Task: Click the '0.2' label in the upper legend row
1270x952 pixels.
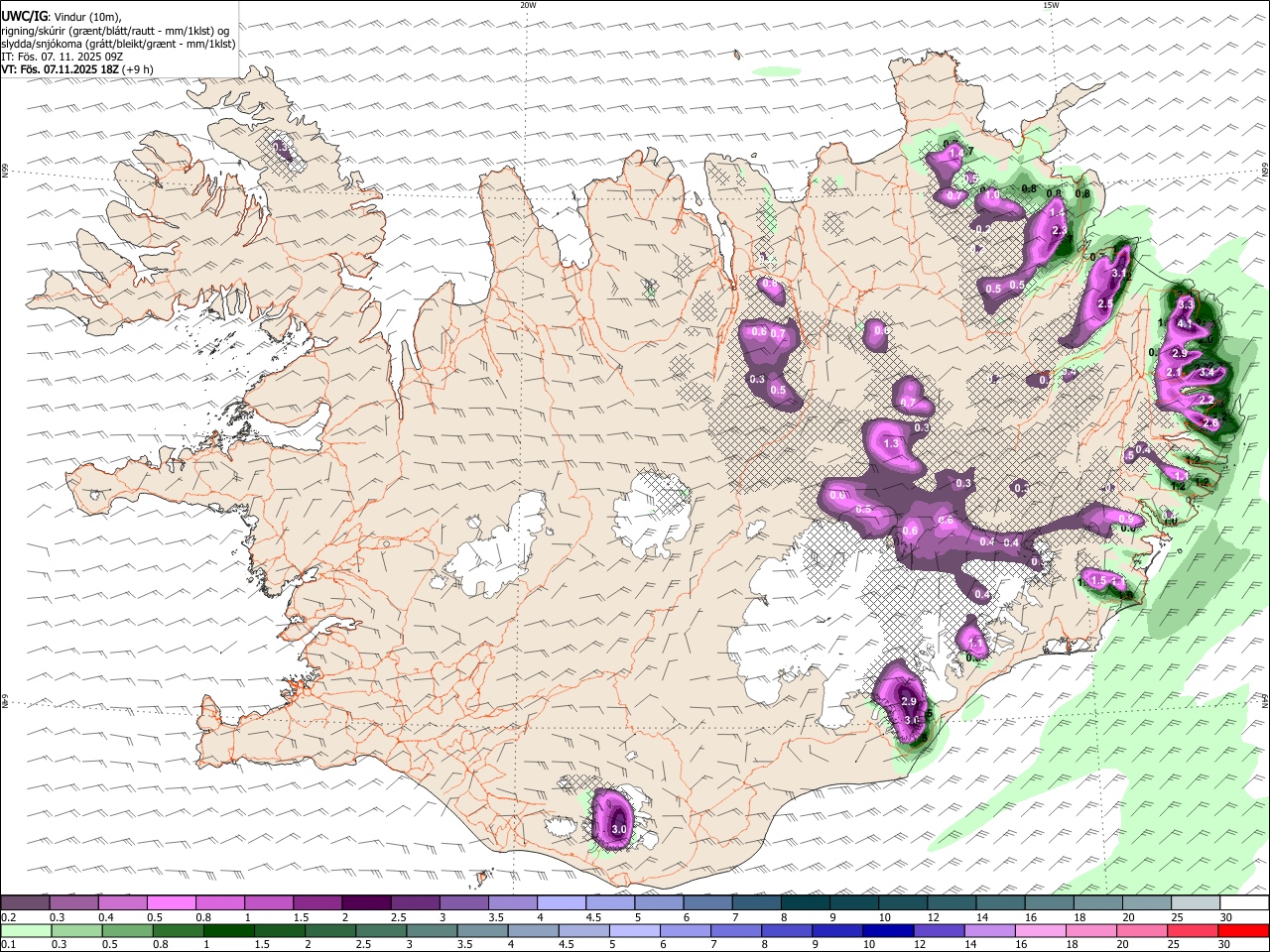Action: pyautogui.click(x=9, y=917)
